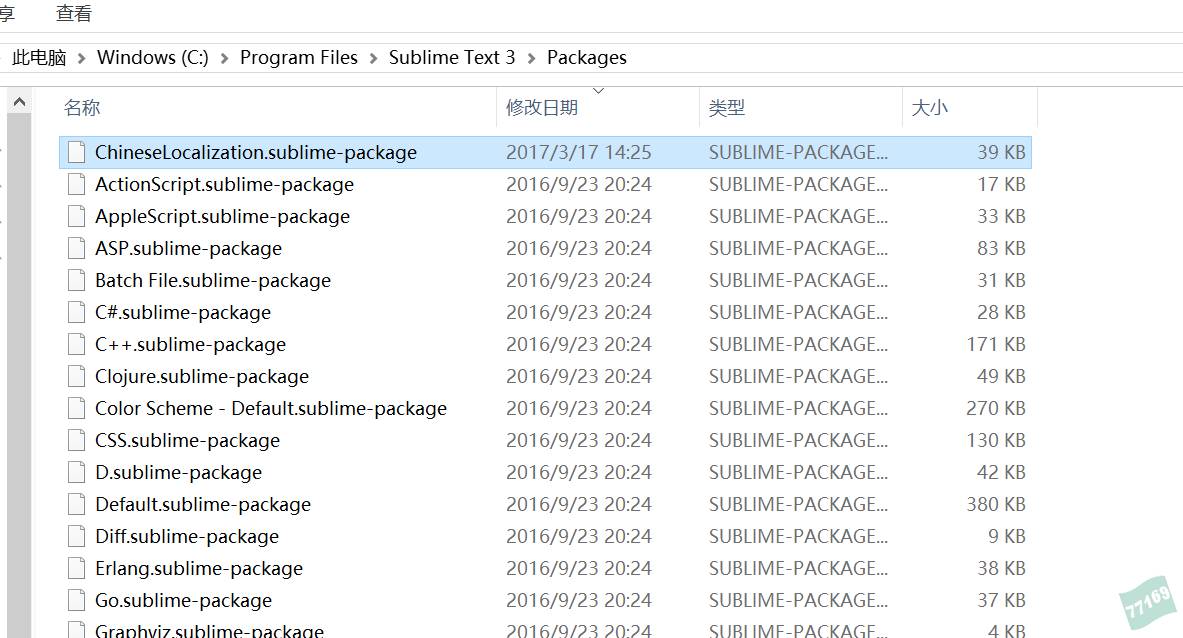Expand the chevron after 此电脑
Screen dimensions: 1183x638
81,58
